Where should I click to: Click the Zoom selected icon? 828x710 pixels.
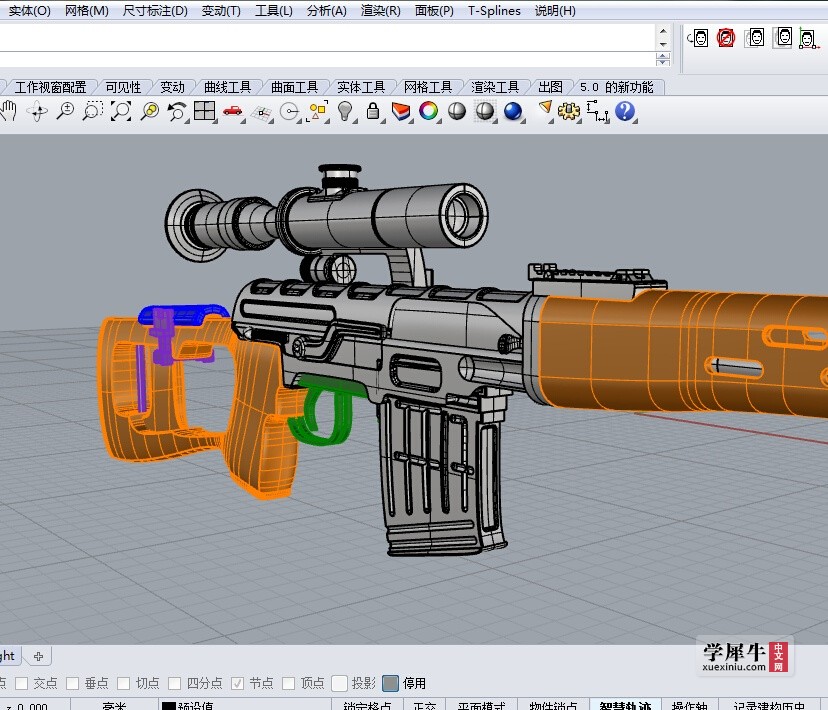click(x=150, y=111)
